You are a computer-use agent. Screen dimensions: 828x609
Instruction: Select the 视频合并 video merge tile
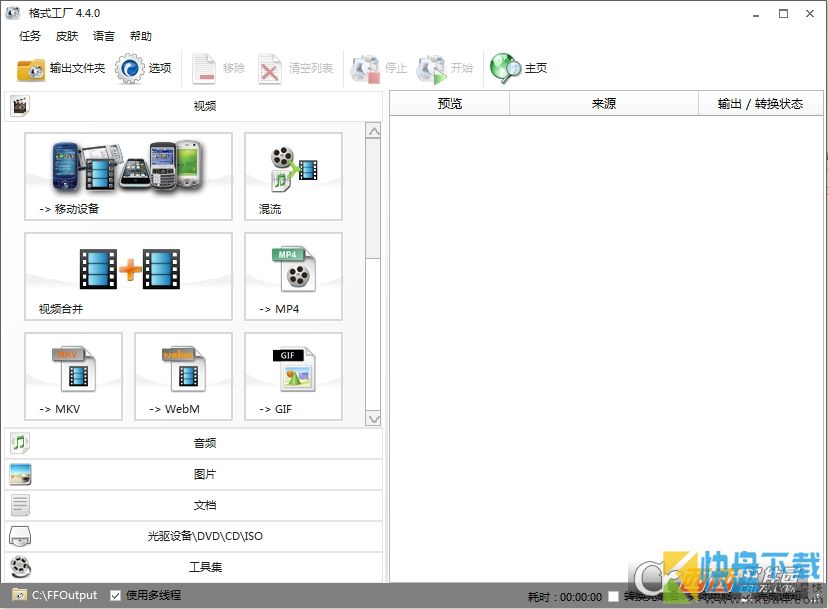click(128, 276)
